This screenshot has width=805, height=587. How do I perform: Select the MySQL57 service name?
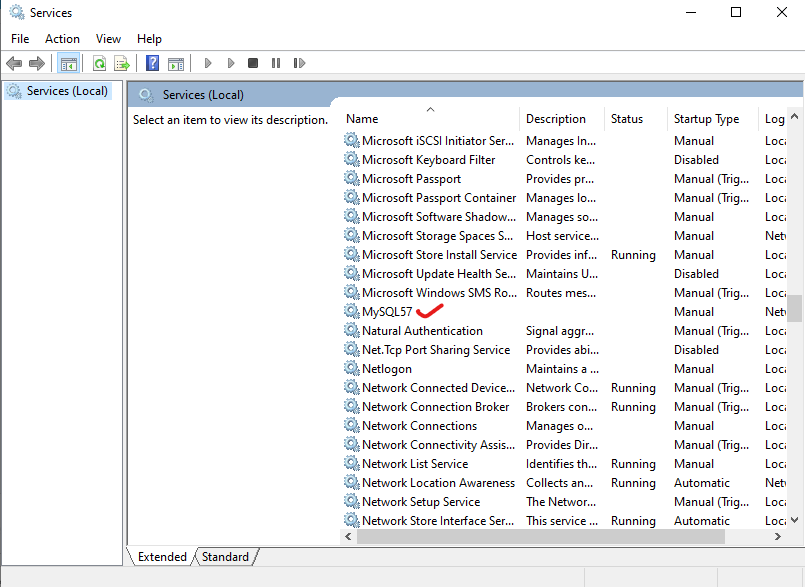point(387,312)
